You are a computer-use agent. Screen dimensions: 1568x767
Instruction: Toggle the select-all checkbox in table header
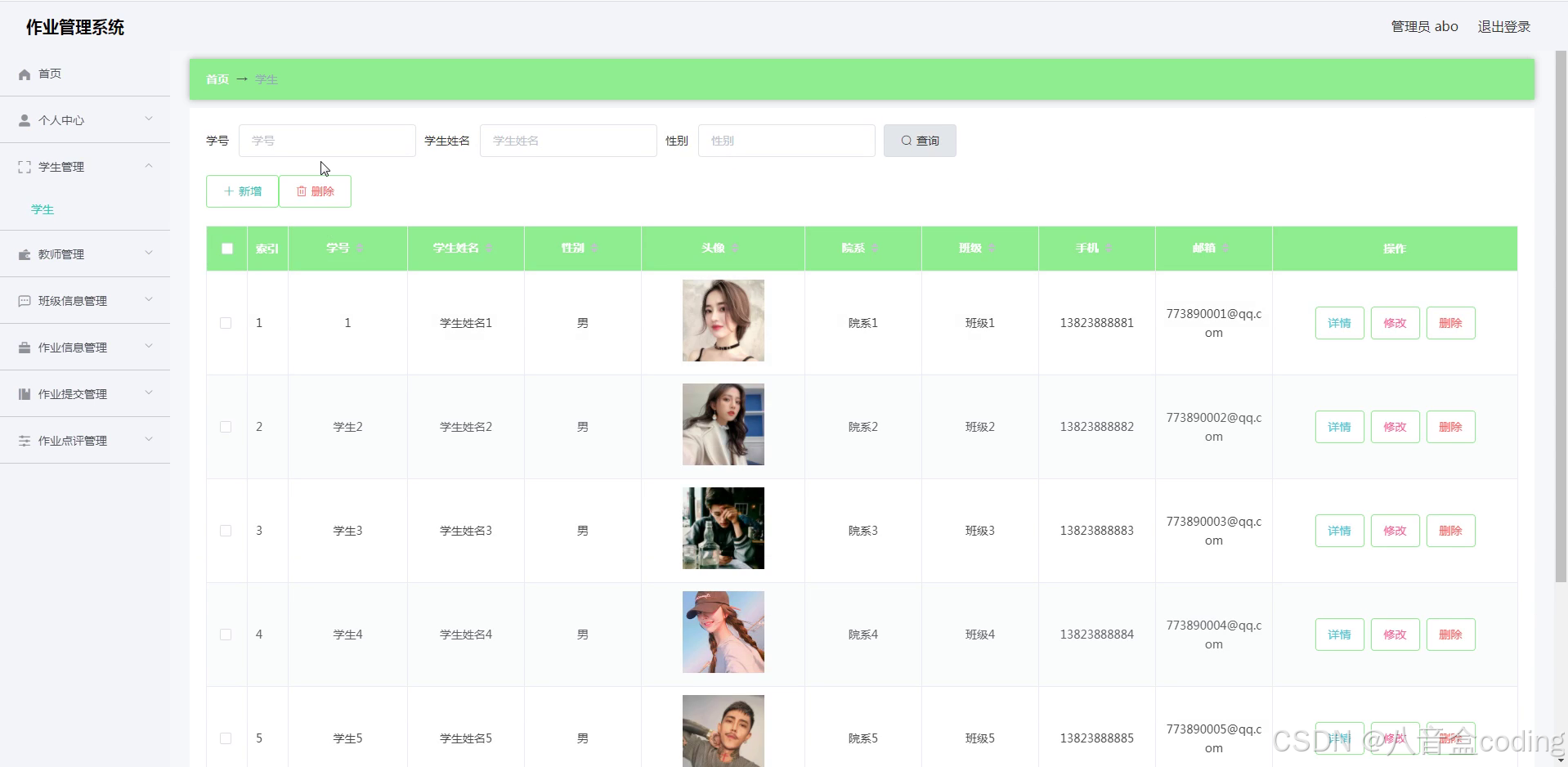(227, 249)
